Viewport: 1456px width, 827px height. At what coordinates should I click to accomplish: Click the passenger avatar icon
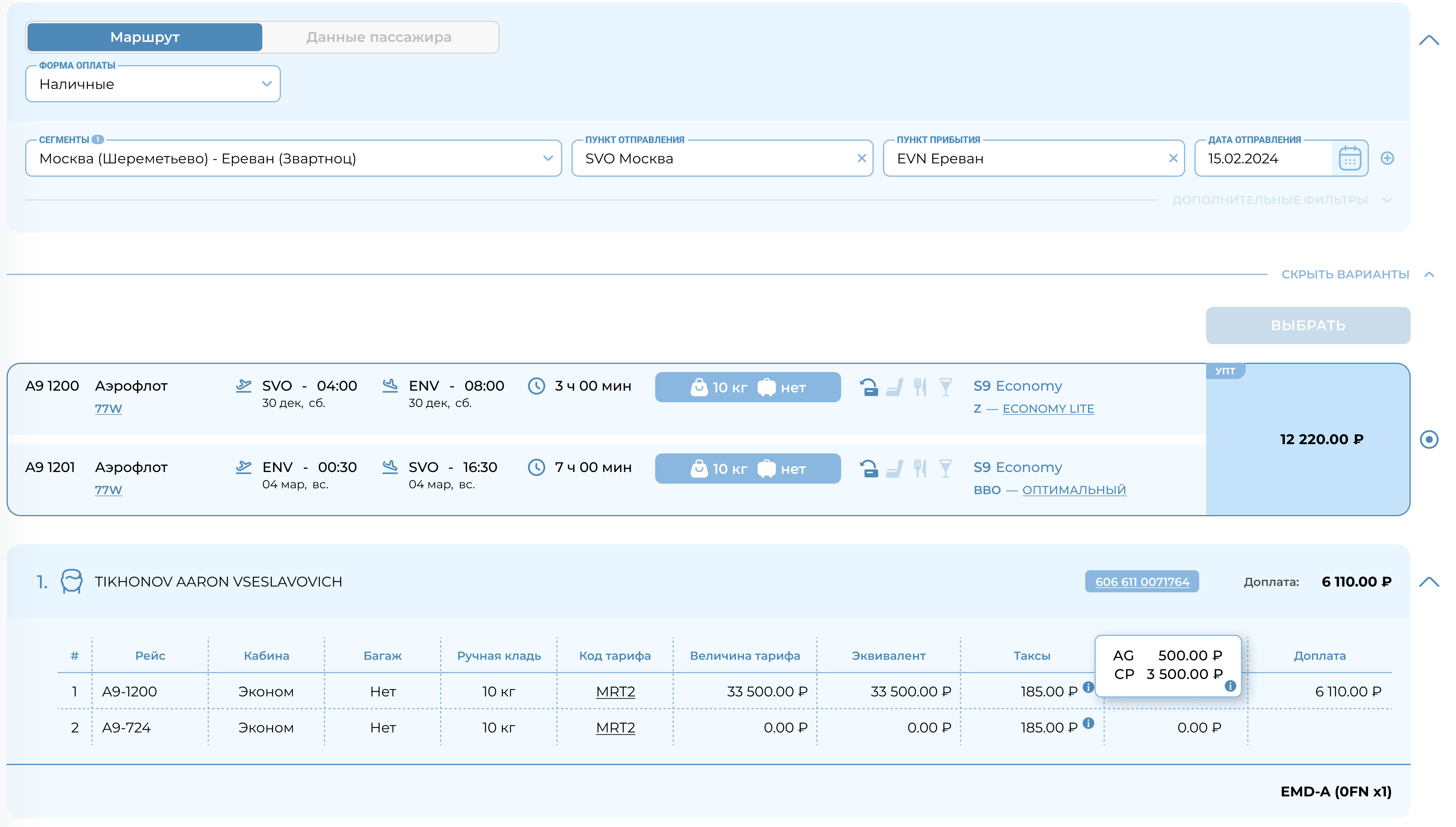pyautogui.click(x=72, y=582)
